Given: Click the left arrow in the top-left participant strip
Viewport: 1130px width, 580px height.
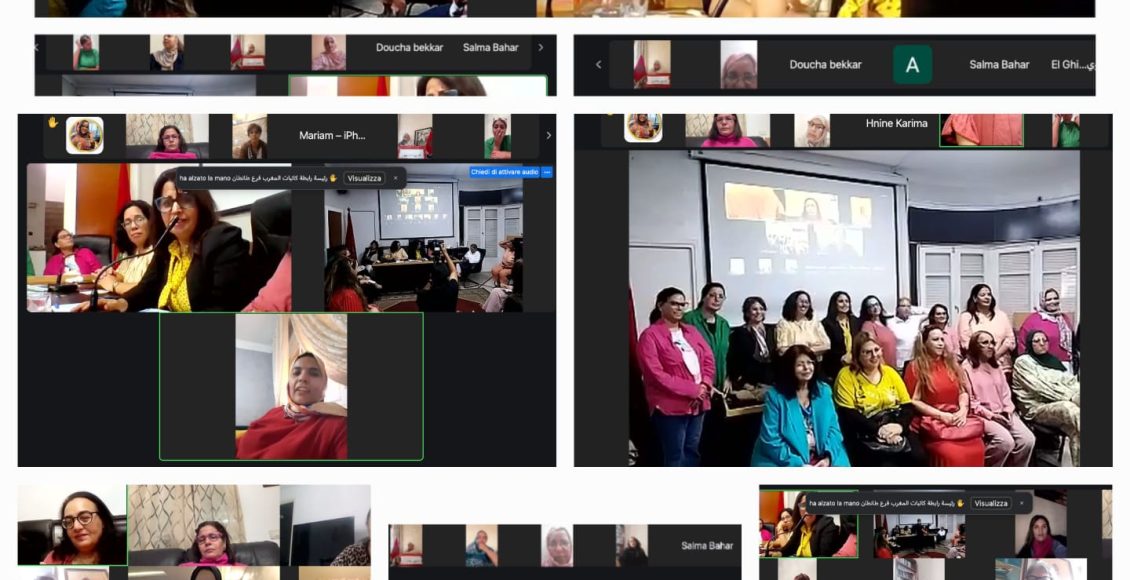Looking at the screenshot, I should (x=39, y=47).
